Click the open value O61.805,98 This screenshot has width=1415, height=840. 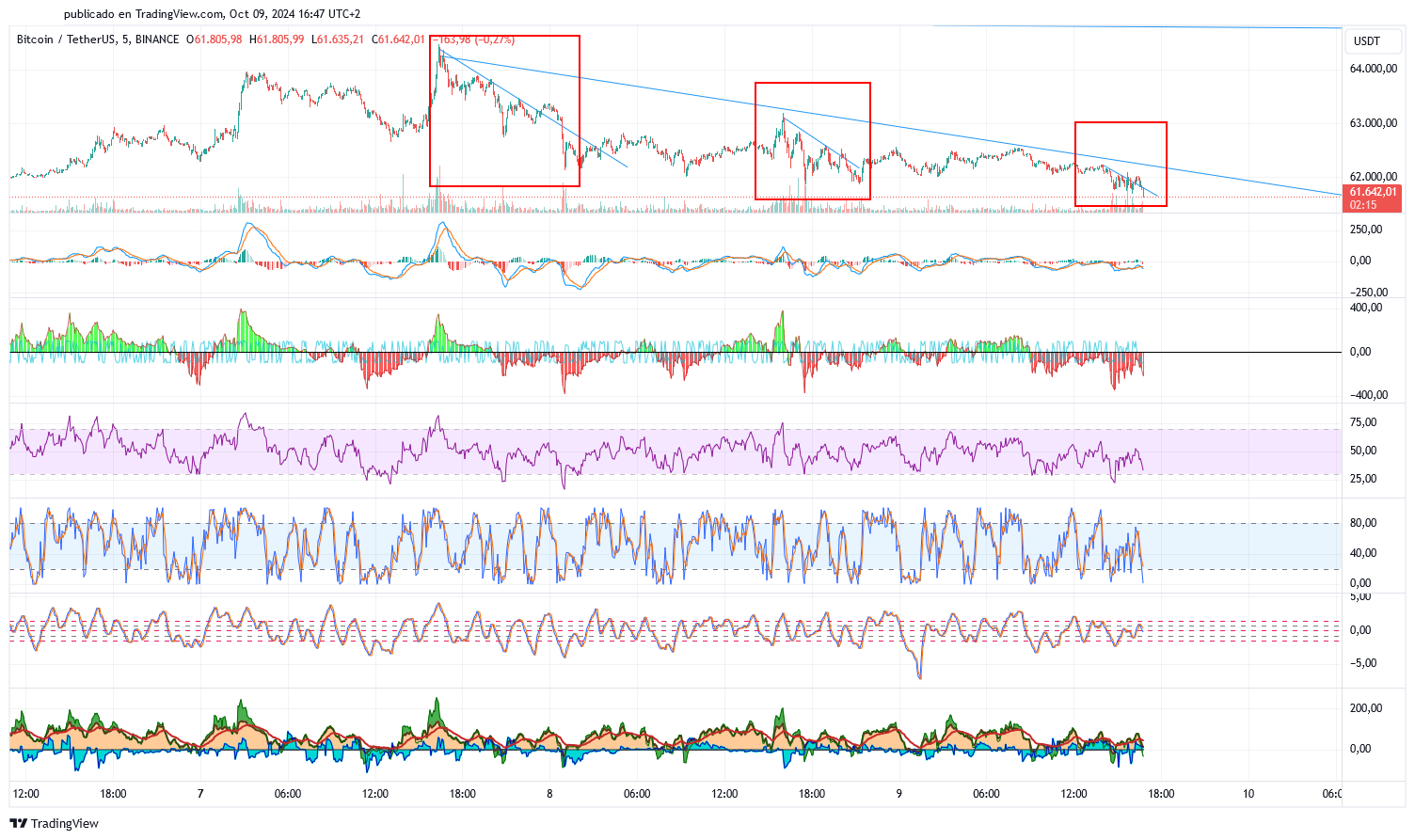pos(214,40)
